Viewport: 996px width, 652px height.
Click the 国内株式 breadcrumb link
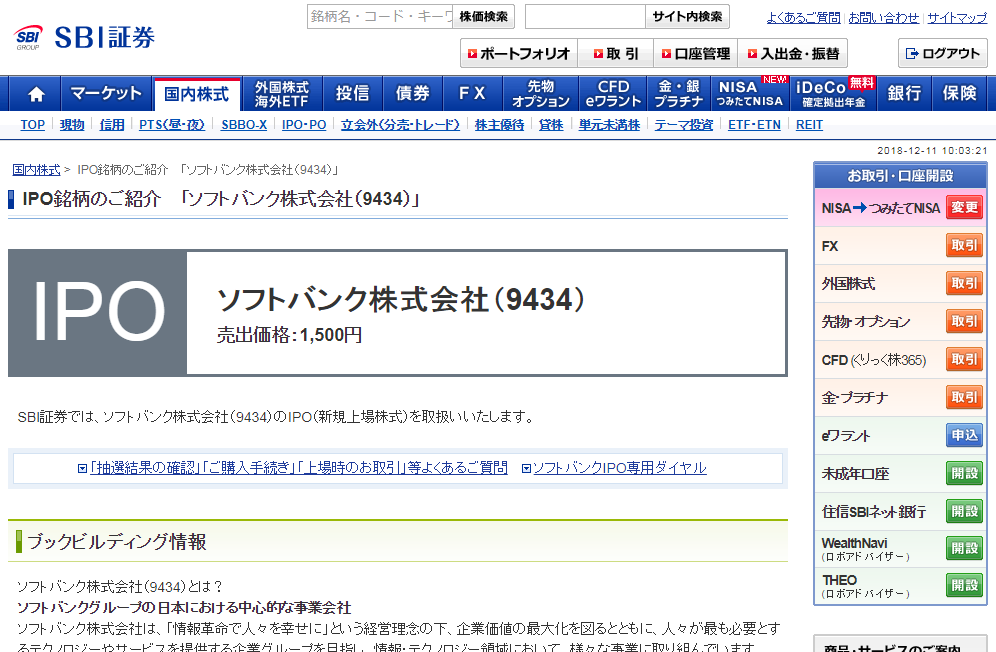[x=36, y=170]
